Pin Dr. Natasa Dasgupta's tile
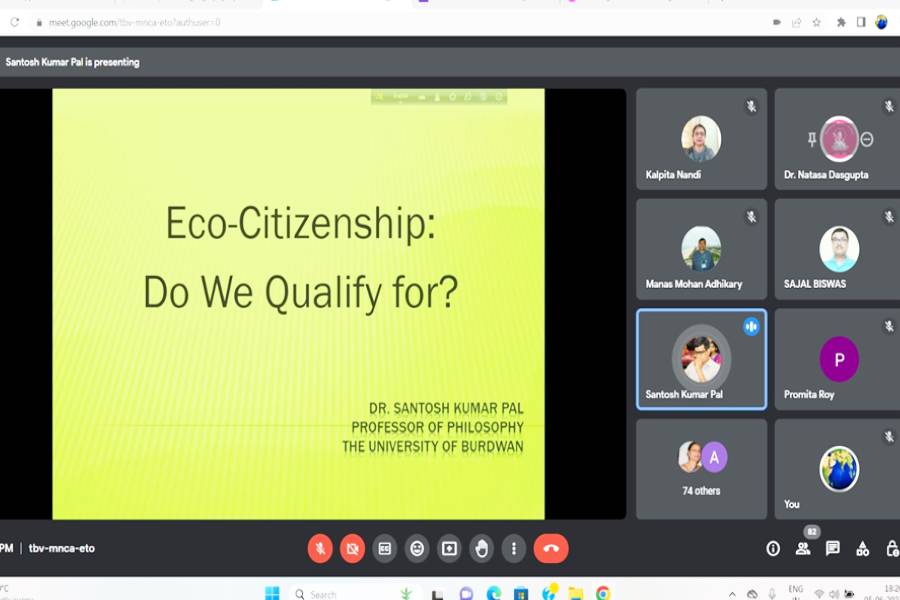 [x=812, y=140]
